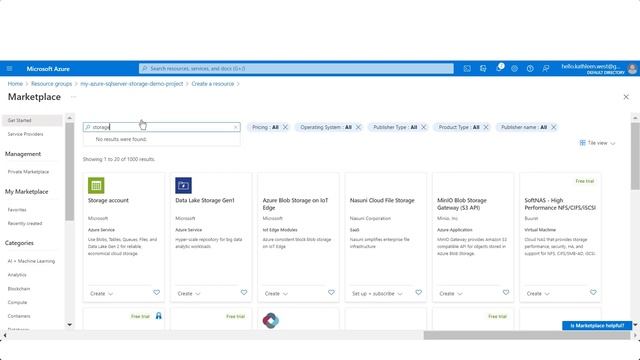Expand Create dropdown for MinIO Gateway
The height and width of the screenshot is (360, 640).
(451, 293)
